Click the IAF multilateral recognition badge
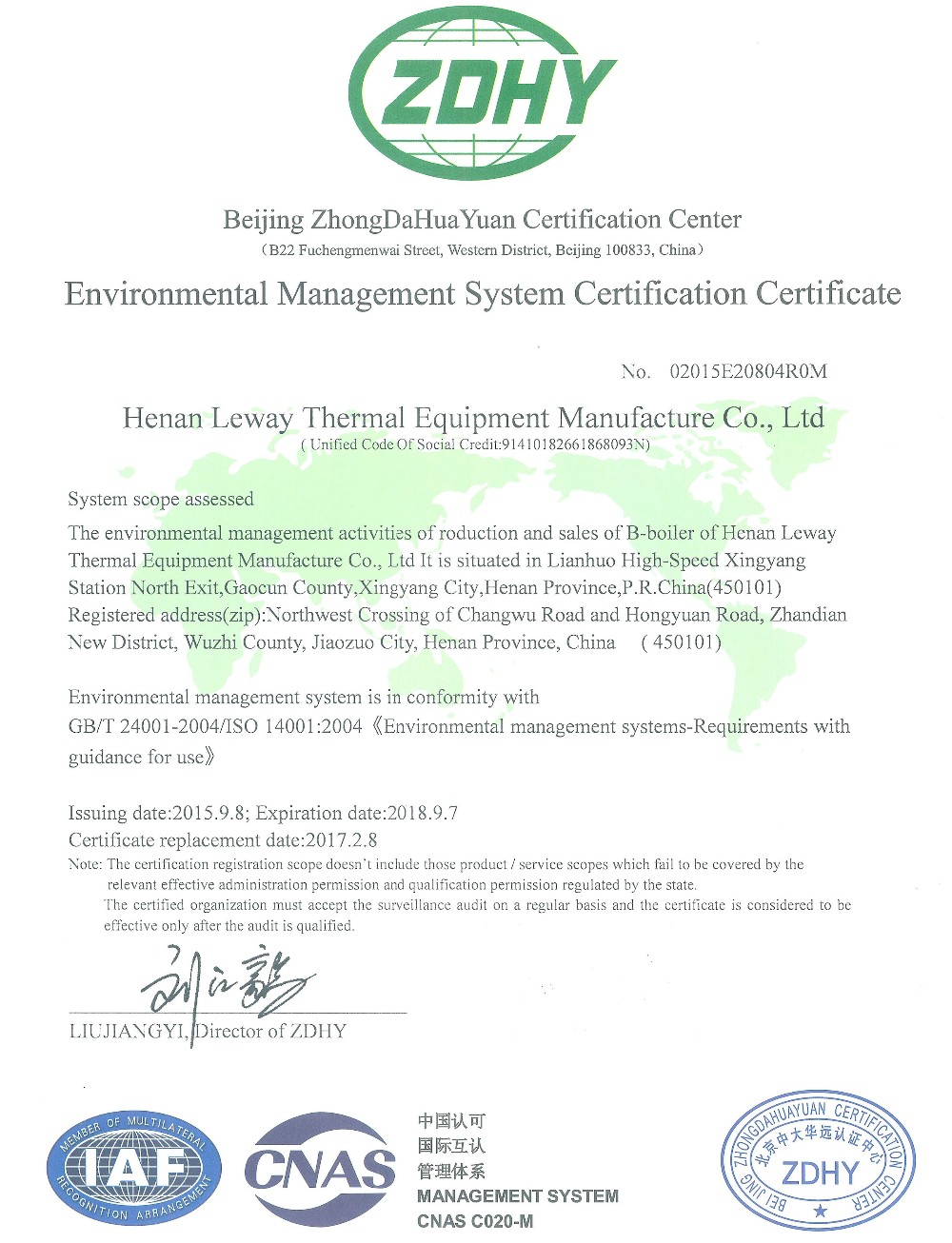Screen dimensions: 952x1243 (134, 1167)
